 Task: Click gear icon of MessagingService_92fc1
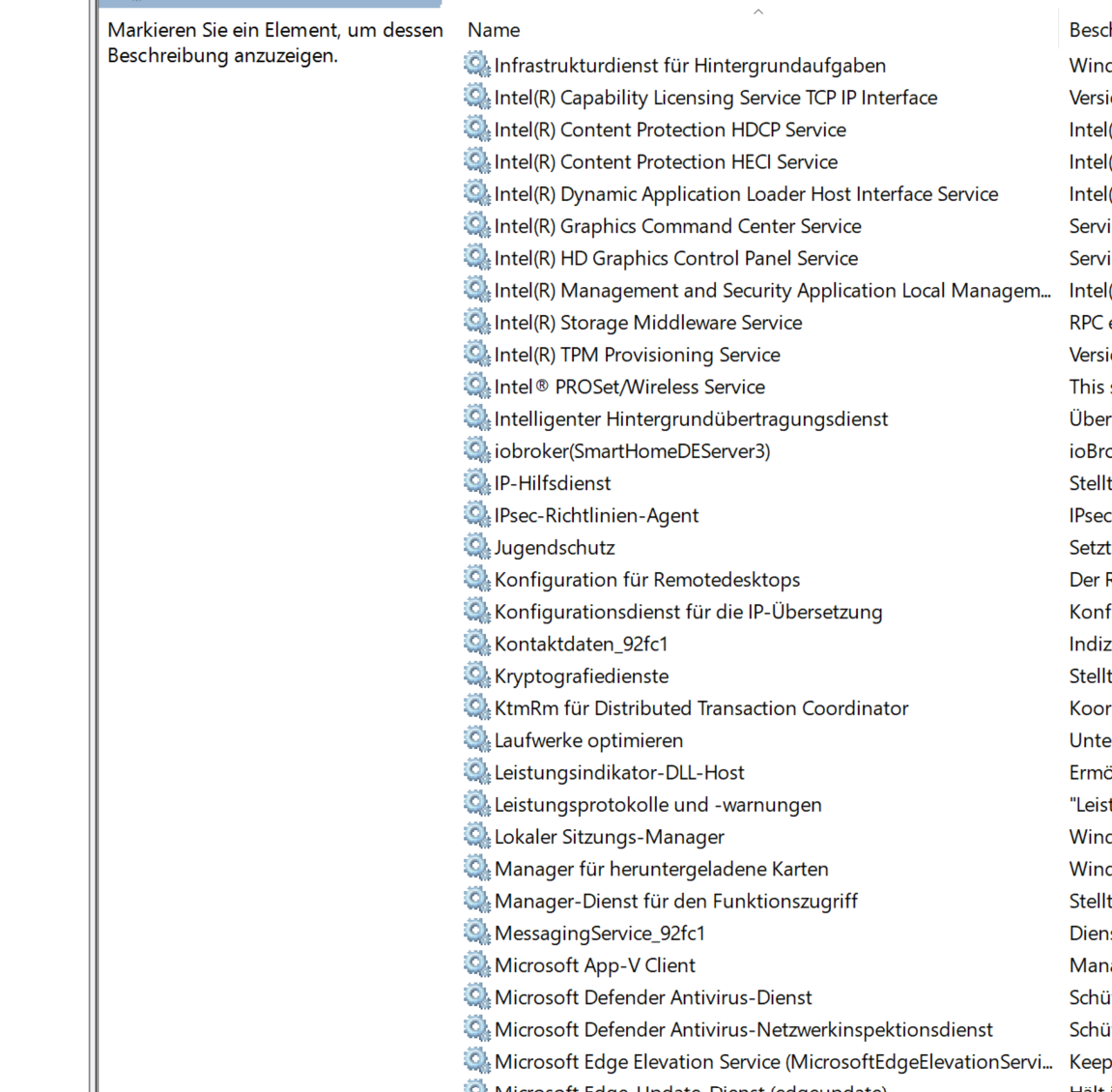476,933
